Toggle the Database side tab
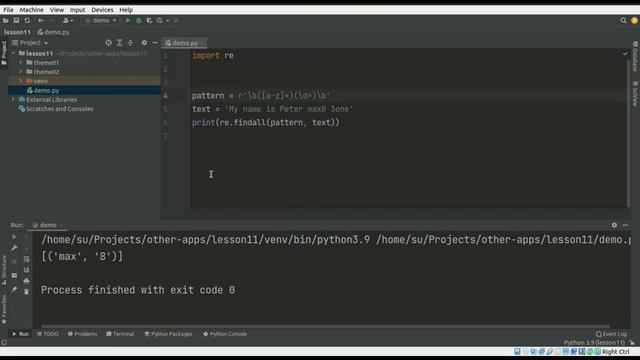 point(635,56)
